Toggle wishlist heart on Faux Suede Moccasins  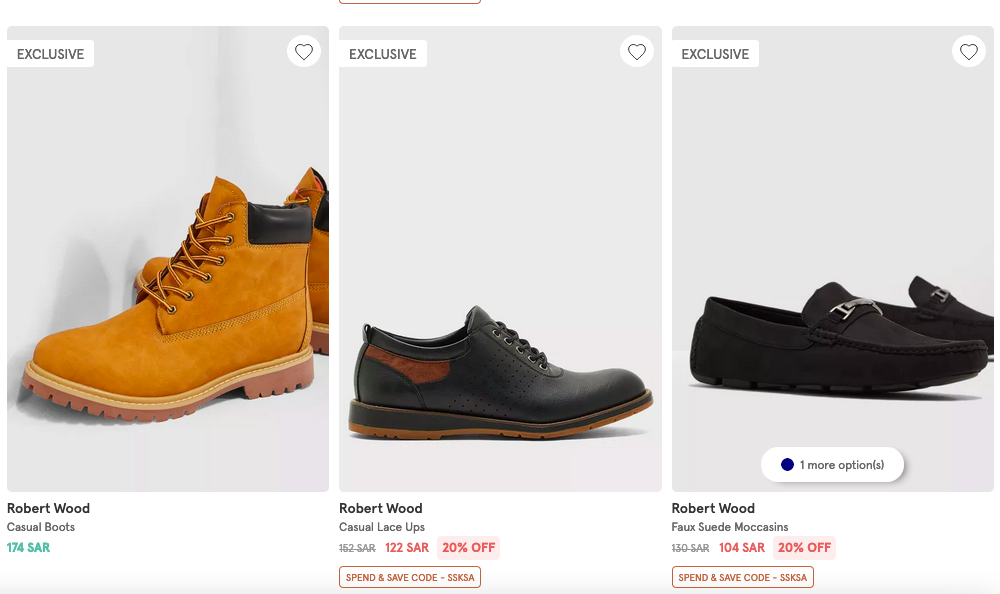coord(968,51)
